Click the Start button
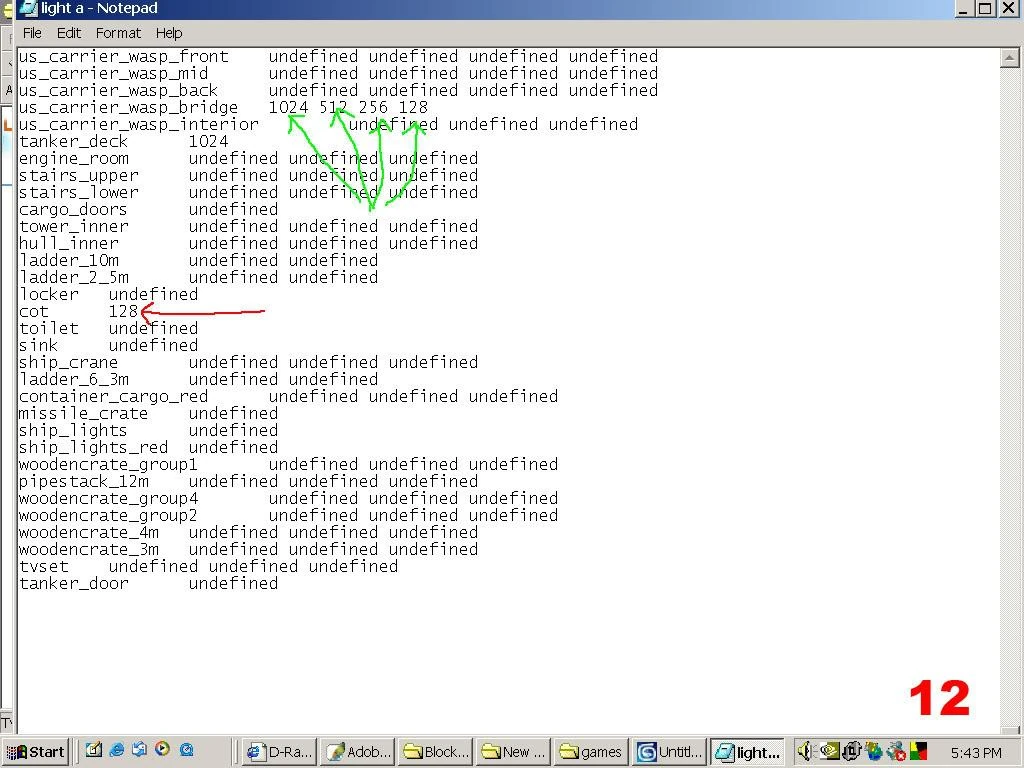This screenshot has width=1024, height=768. pyautogui.click(x=35, y=752)
